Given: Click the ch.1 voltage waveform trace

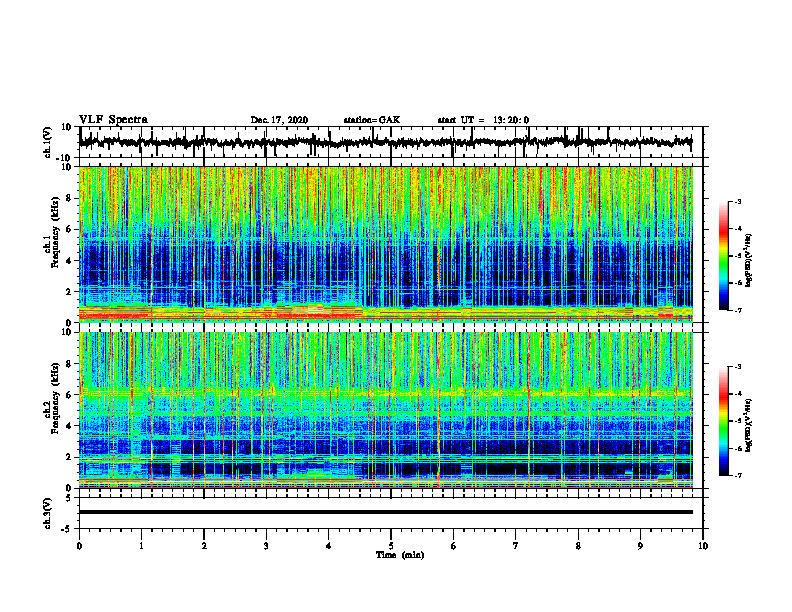Looking at the screenshot, I should [385, 142].
